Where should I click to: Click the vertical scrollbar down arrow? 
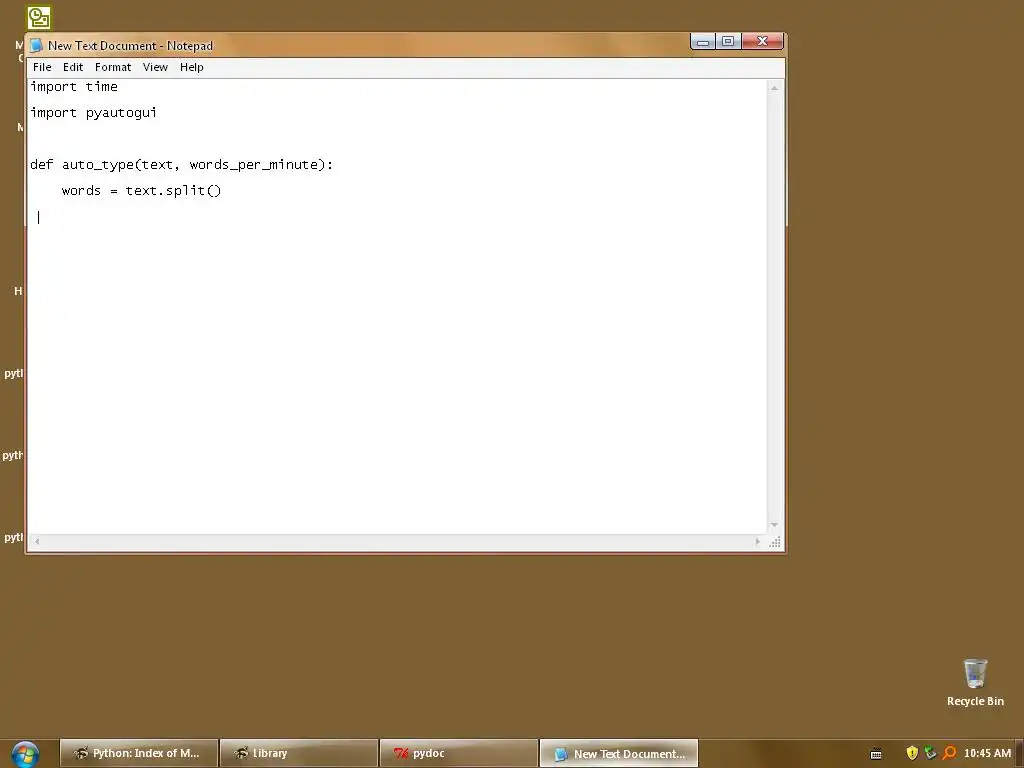(775, 525)
